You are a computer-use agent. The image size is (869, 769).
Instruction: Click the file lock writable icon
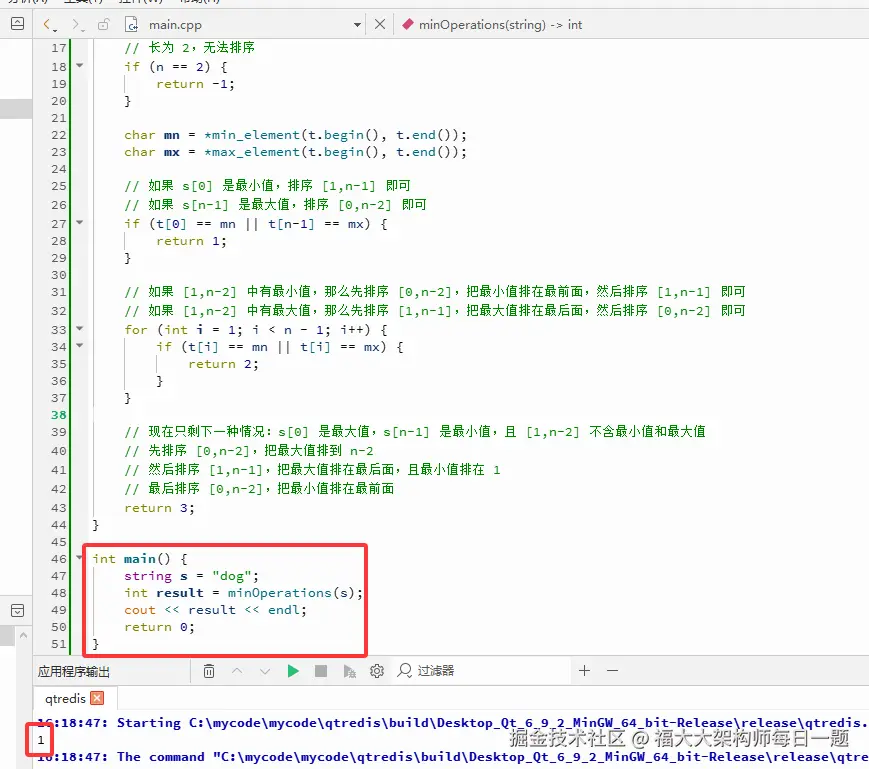[x=104, y=24]
